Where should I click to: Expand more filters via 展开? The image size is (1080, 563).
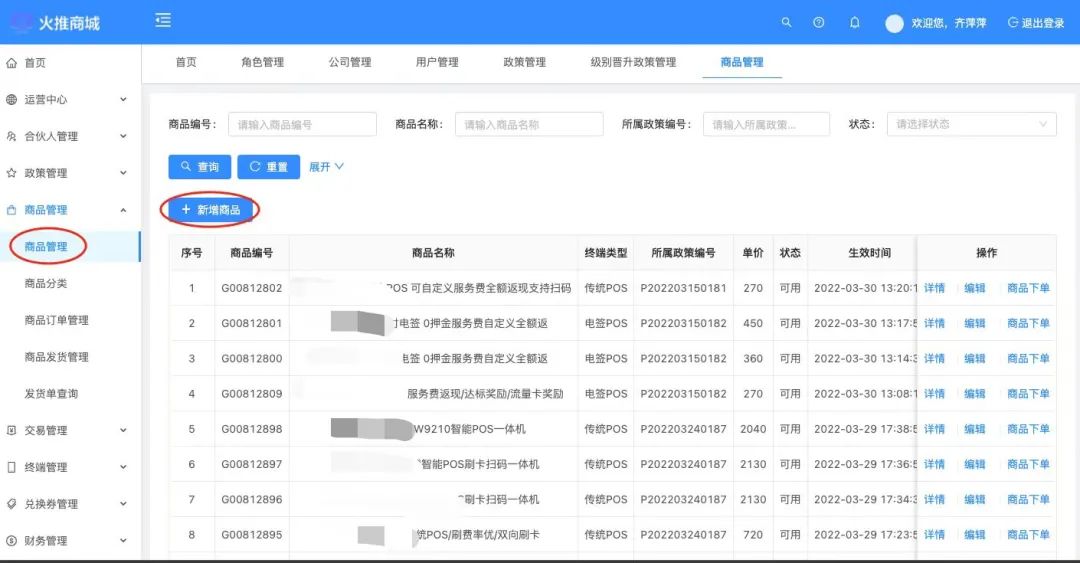pyautogui.click(x=326, y=167)
